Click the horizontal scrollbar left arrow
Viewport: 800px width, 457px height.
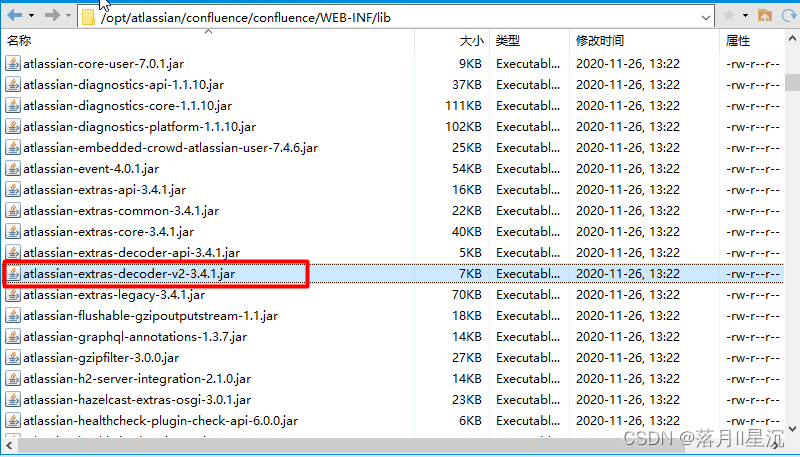(x=8, y=446)
